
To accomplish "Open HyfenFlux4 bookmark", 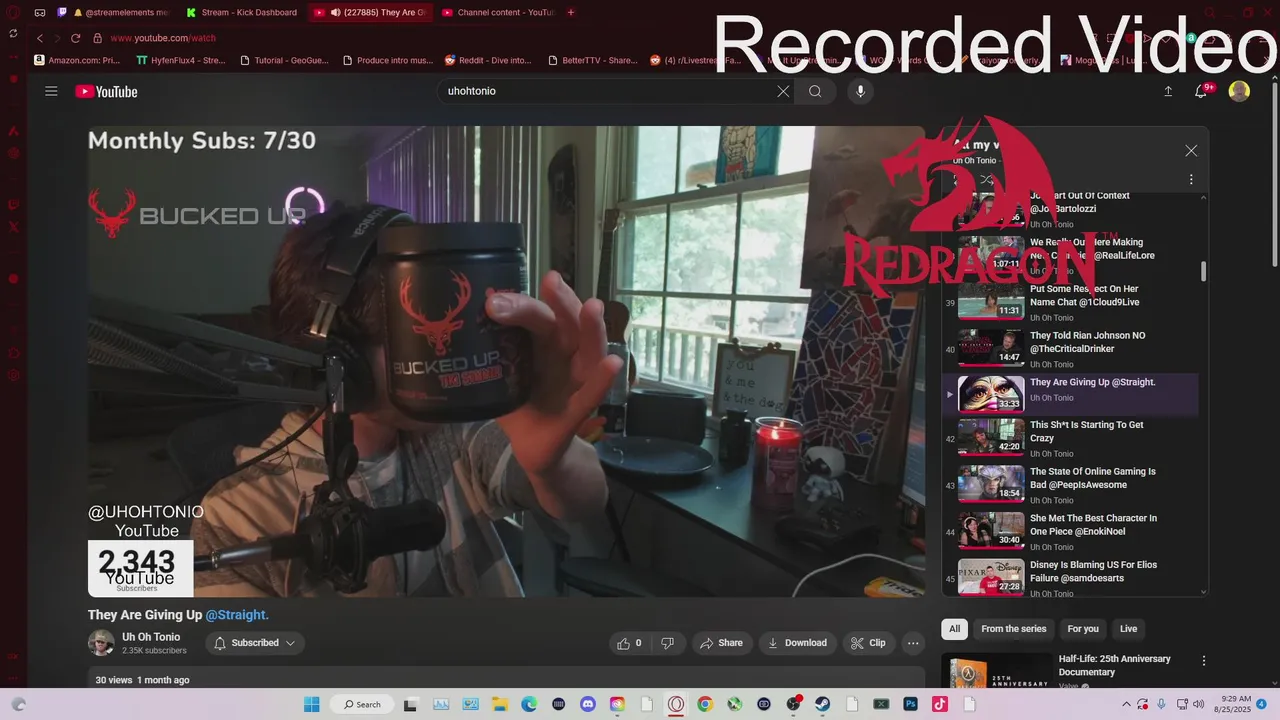I will pos(180,60).
